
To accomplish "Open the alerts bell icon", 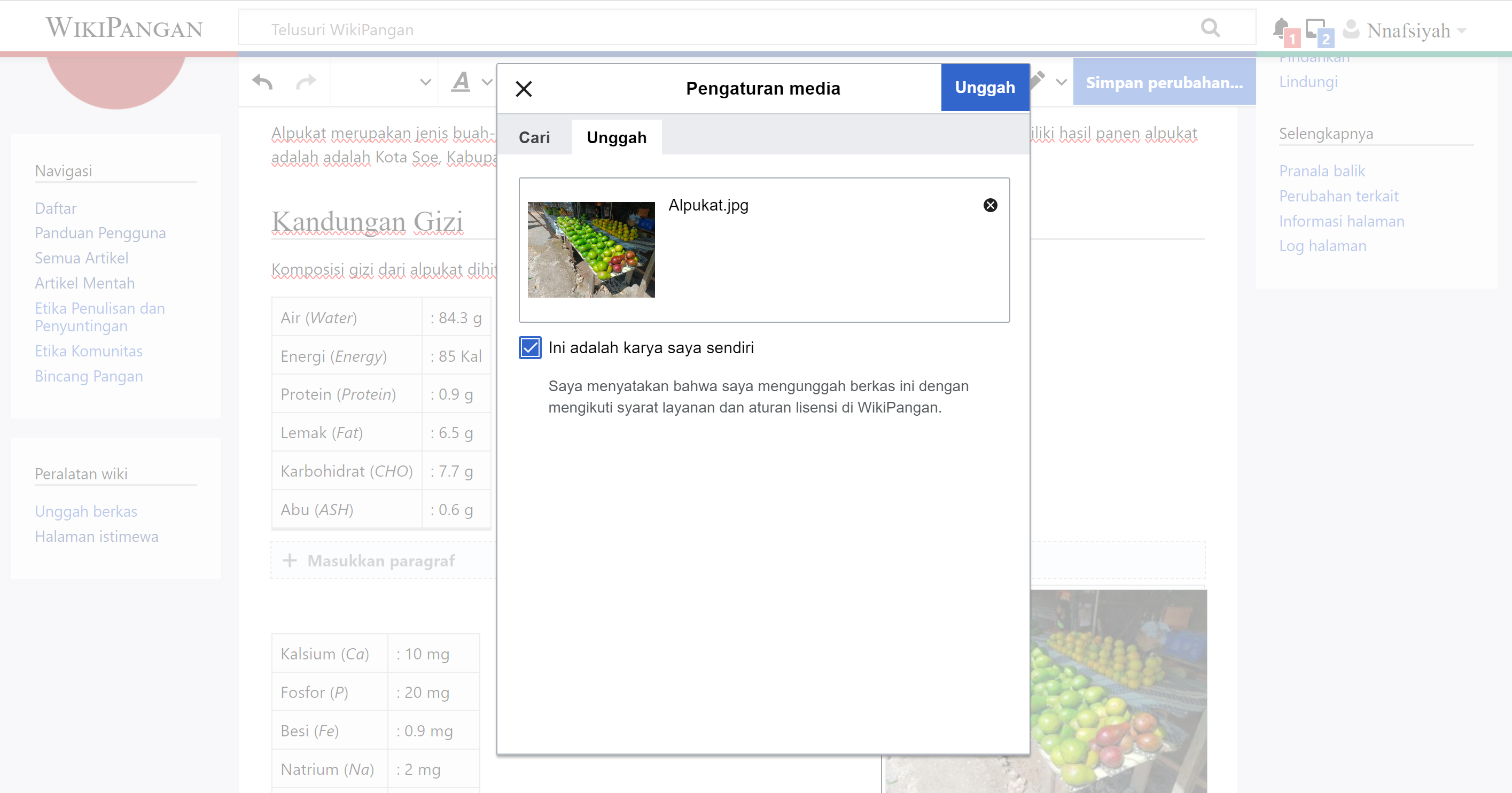I will click(x=1281, y=28).
